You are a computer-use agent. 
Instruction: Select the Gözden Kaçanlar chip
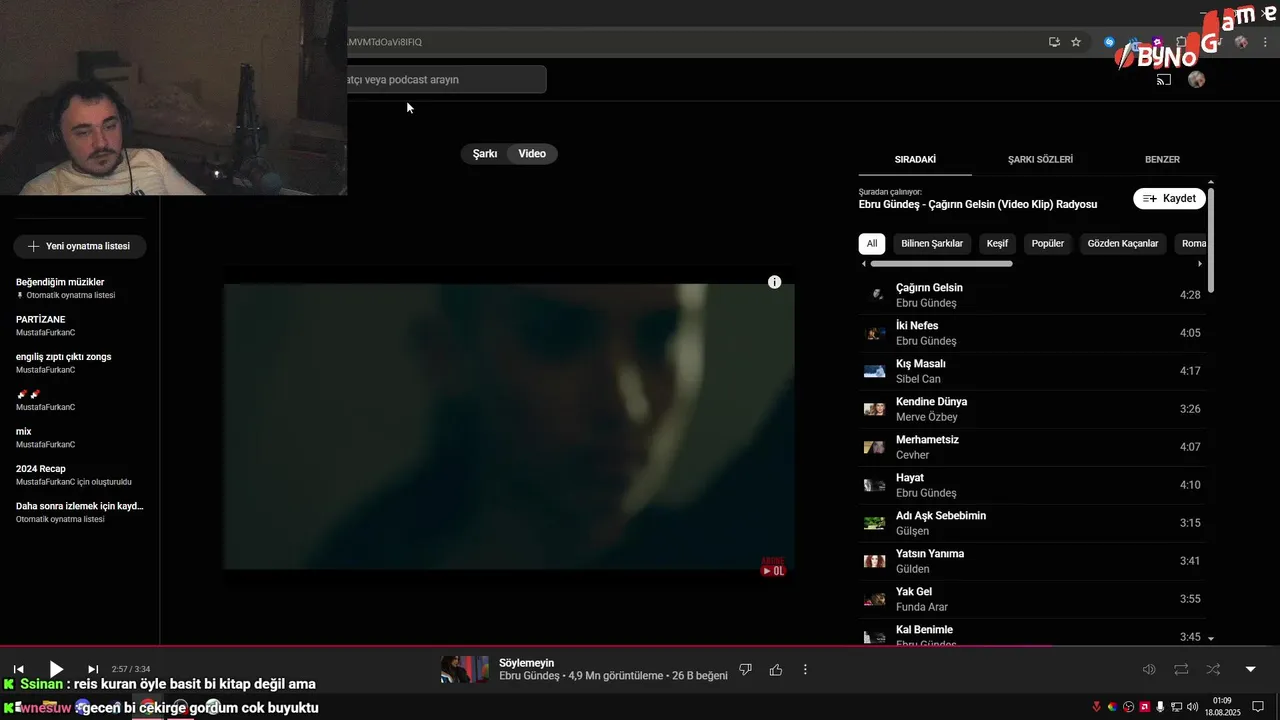pos(1123,243)
